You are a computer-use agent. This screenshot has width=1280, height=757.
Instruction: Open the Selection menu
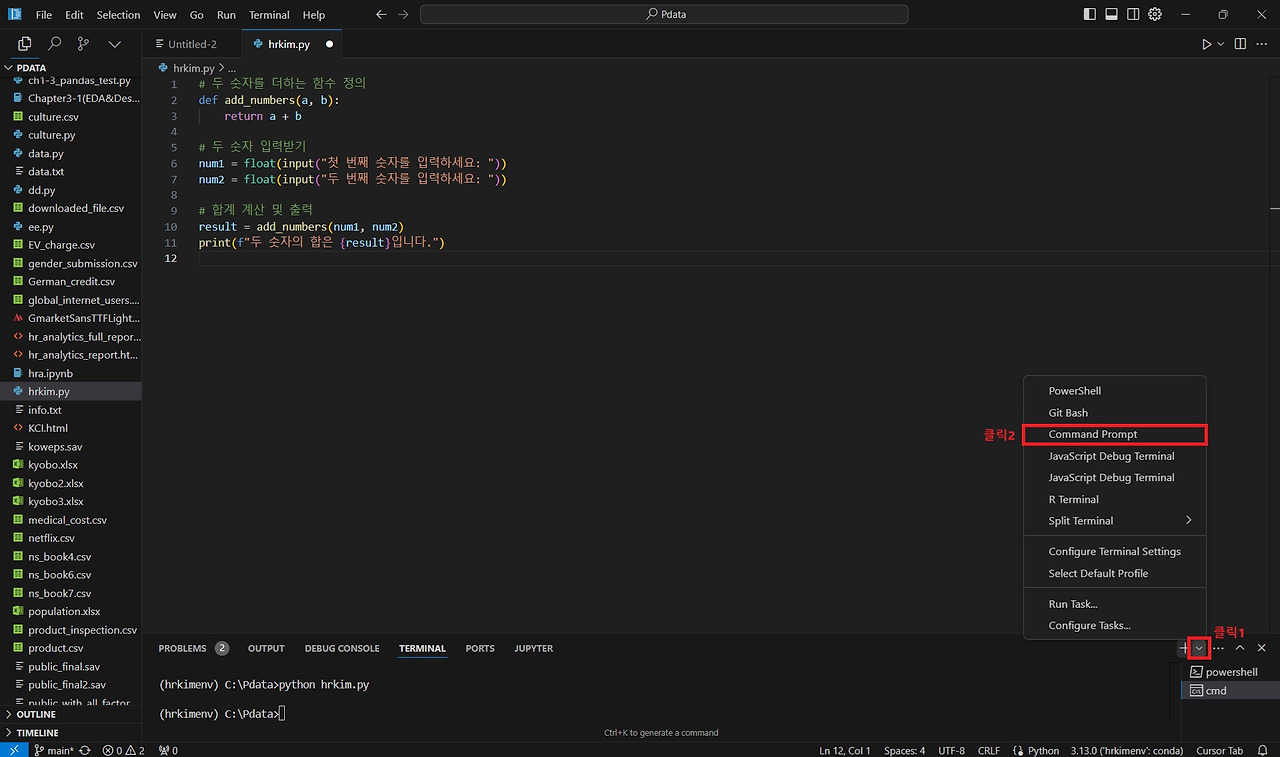coord(118,15)
